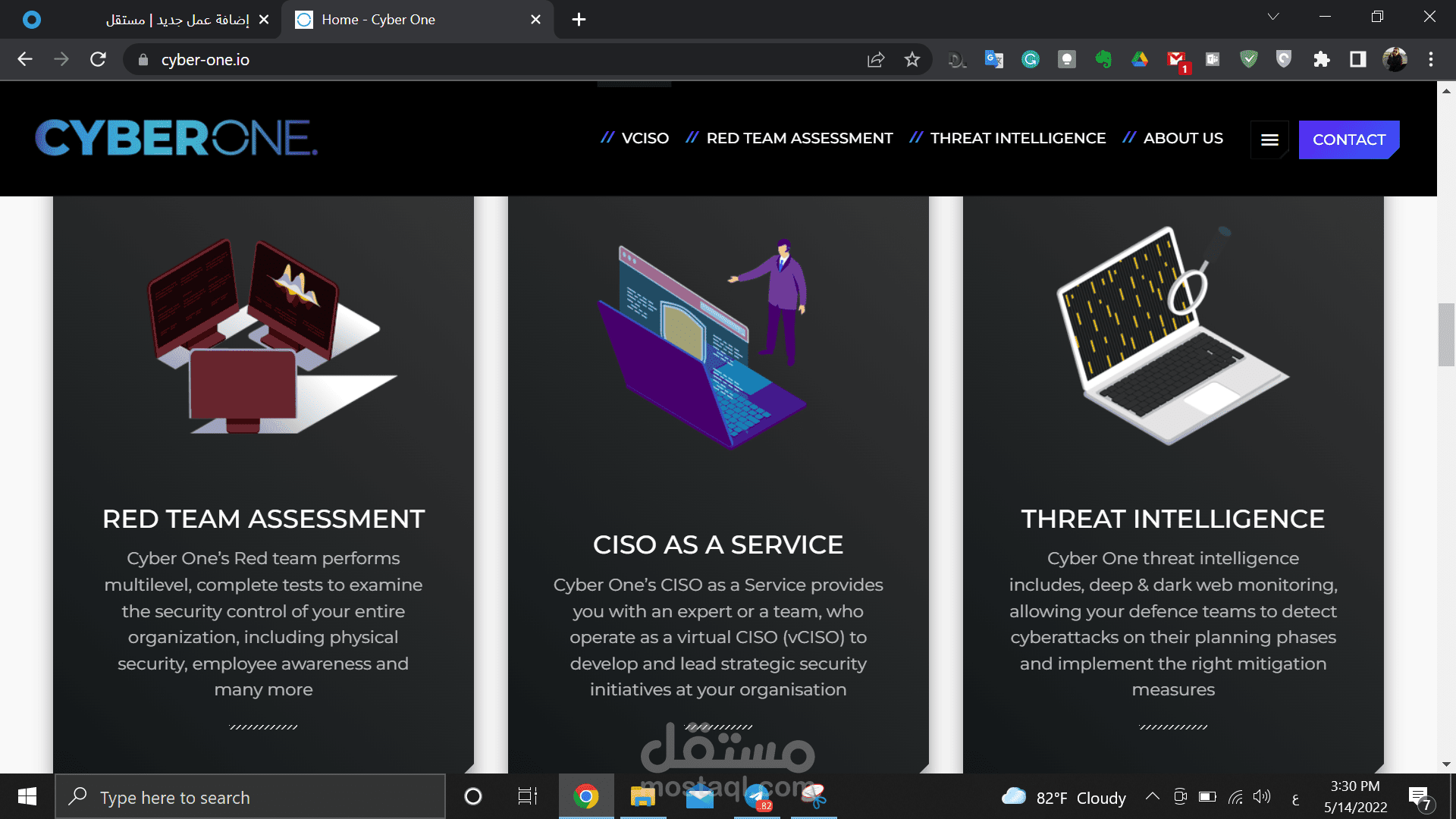Reload the current page
Screen dimensions: 1456x819
pyautogui.click(x=98, y=59)
